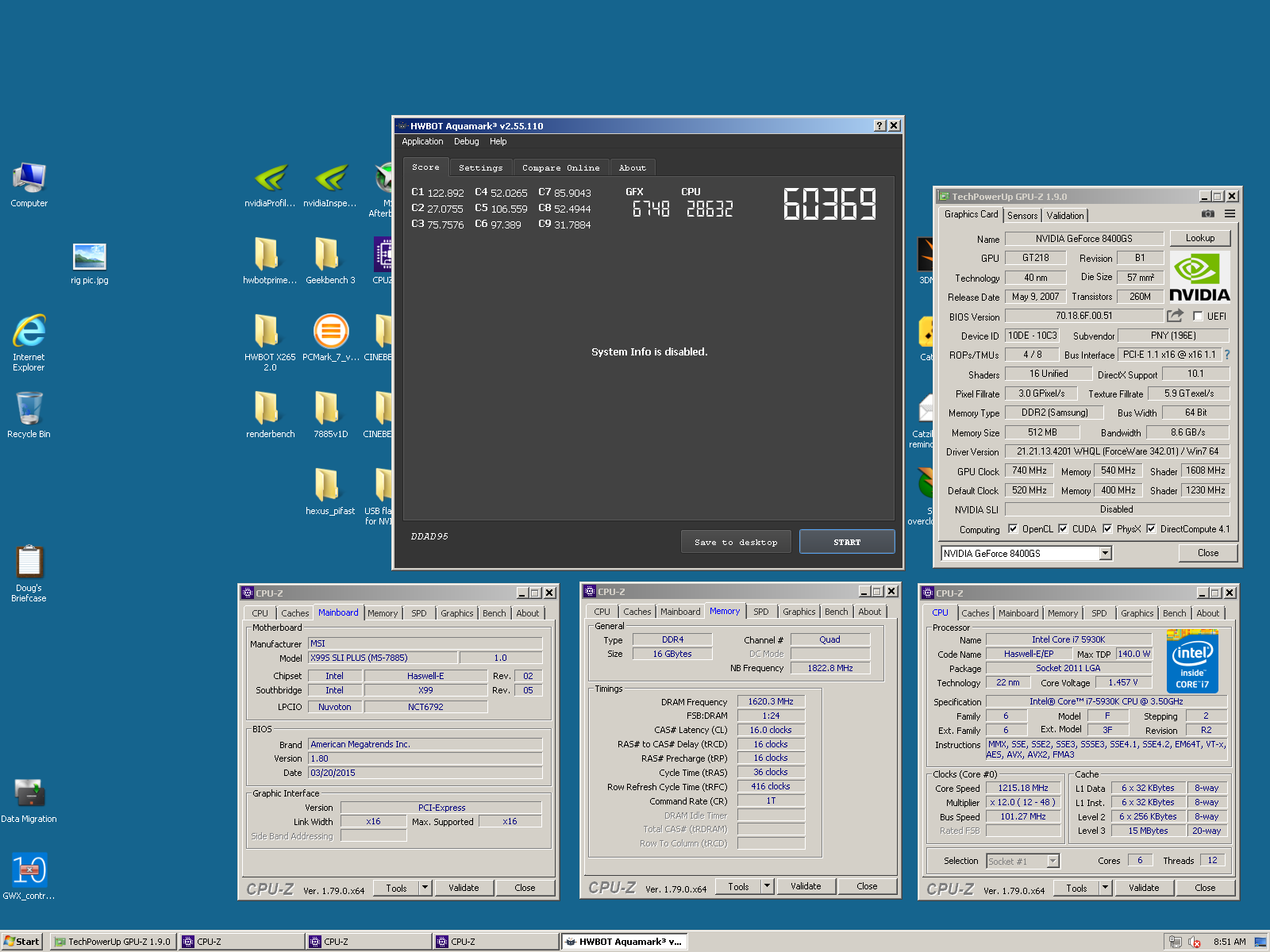Viewport: 1270px width, 952px height.
Task: Select the rig pic.jpg image file
Action: [89, 263]
